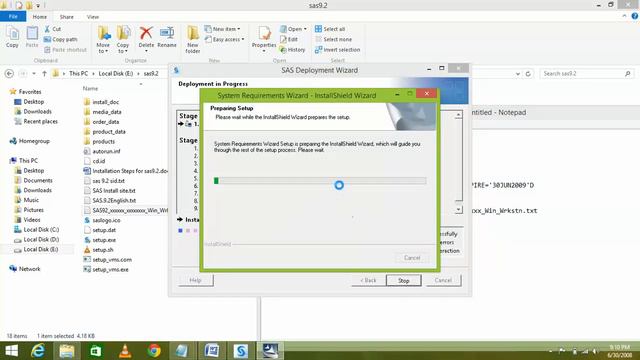This screenshot has height=360, width=640.
Task: Select the View ribbon tab
Action: tap(93, 17)
